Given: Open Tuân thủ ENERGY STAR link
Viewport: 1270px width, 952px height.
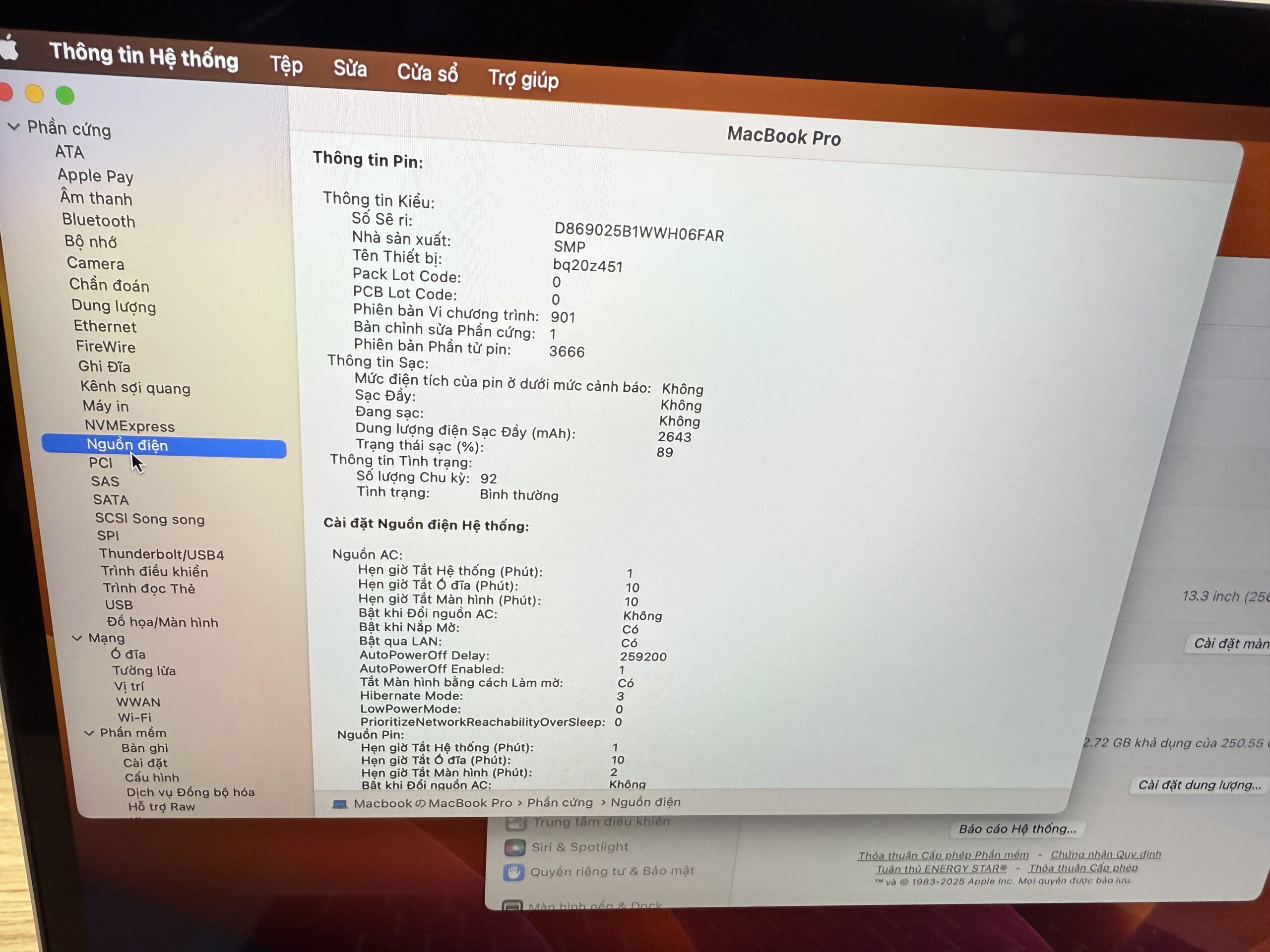Looking at the screenshot, I should tap(941, 868).
